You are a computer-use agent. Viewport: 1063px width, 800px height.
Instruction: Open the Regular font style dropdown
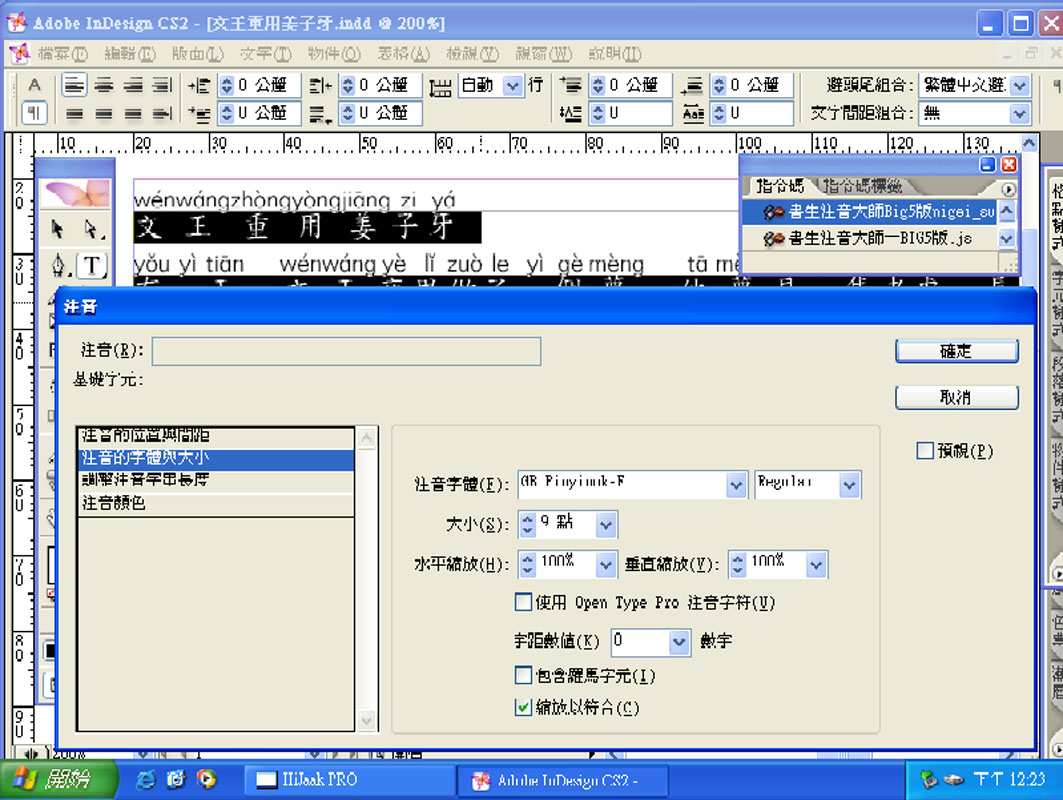tap(849, 485)
